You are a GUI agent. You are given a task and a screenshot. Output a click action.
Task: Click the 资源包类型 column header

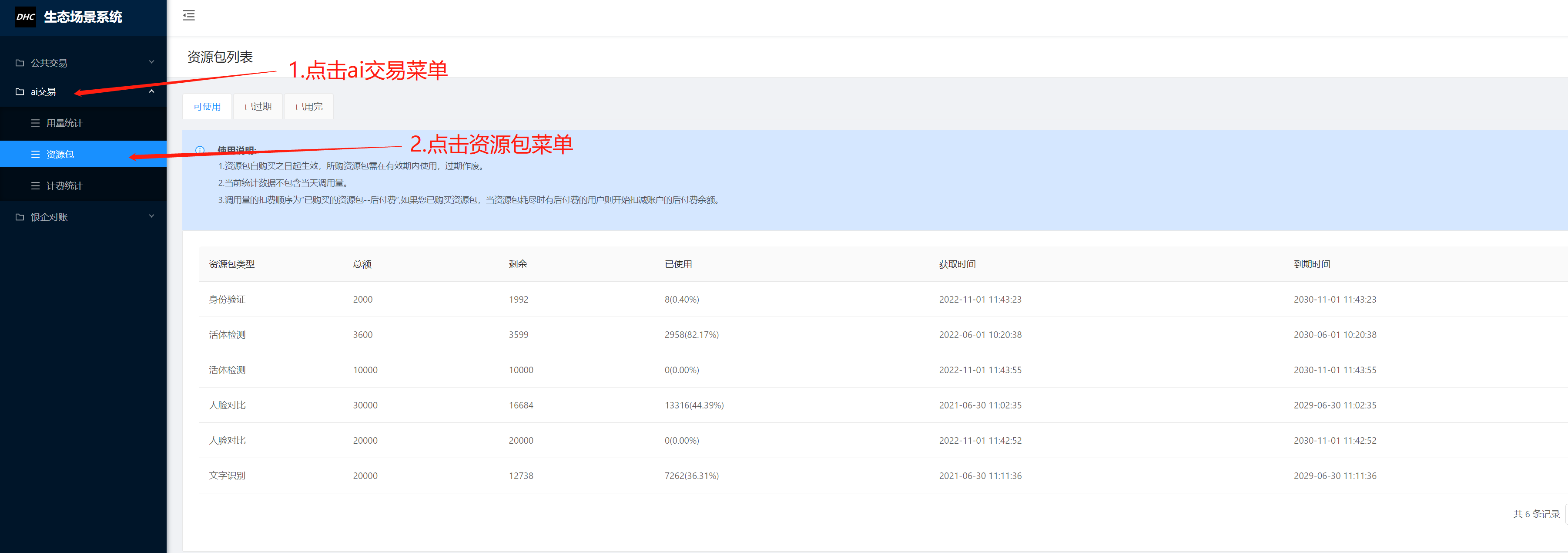click(x=232, y=264)
